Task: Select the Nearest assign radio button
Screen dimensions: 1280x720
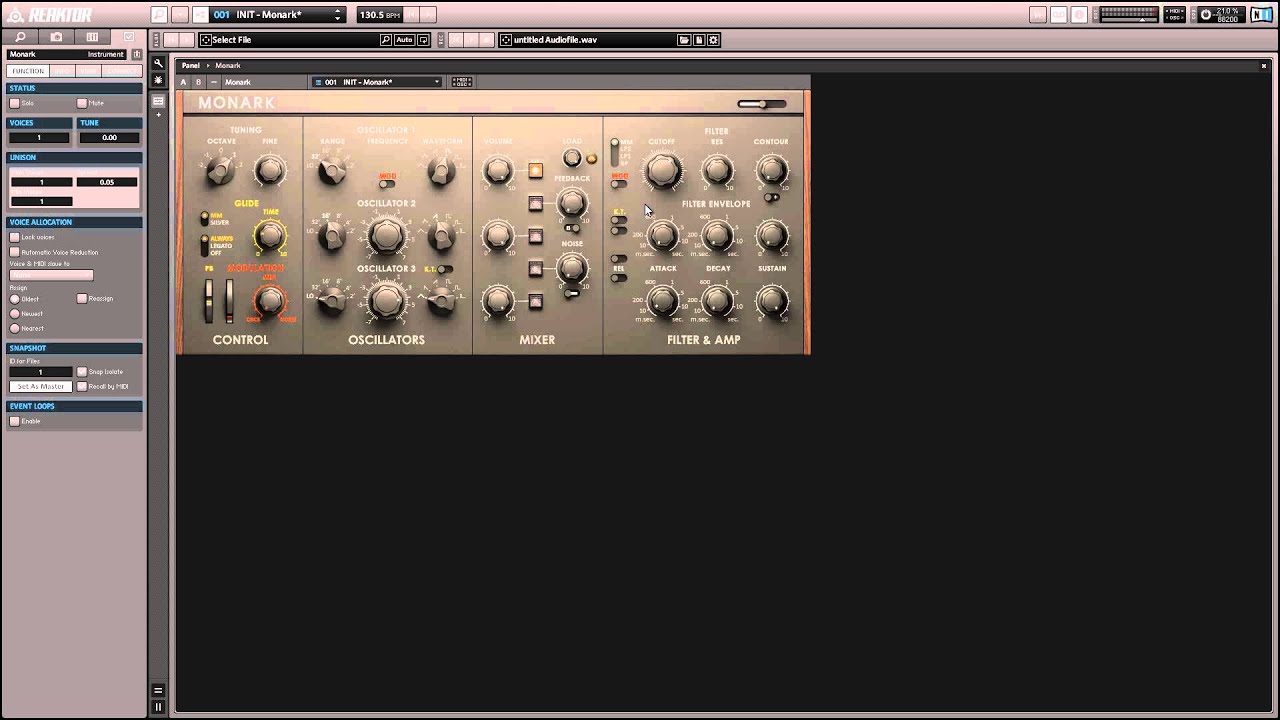Action: (14, 328)
